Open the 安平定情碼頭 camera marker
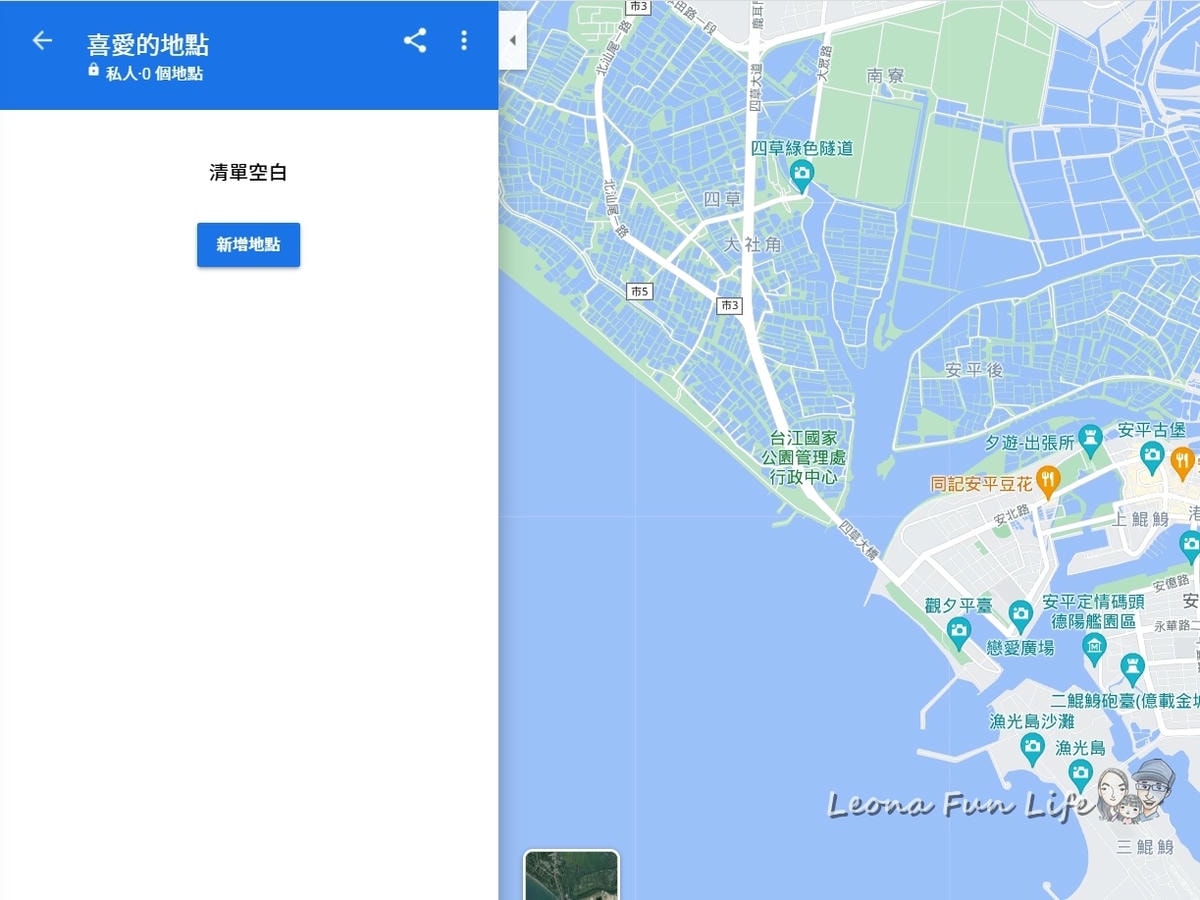This screenshot has height=900, width=1200. point(1020,612)
